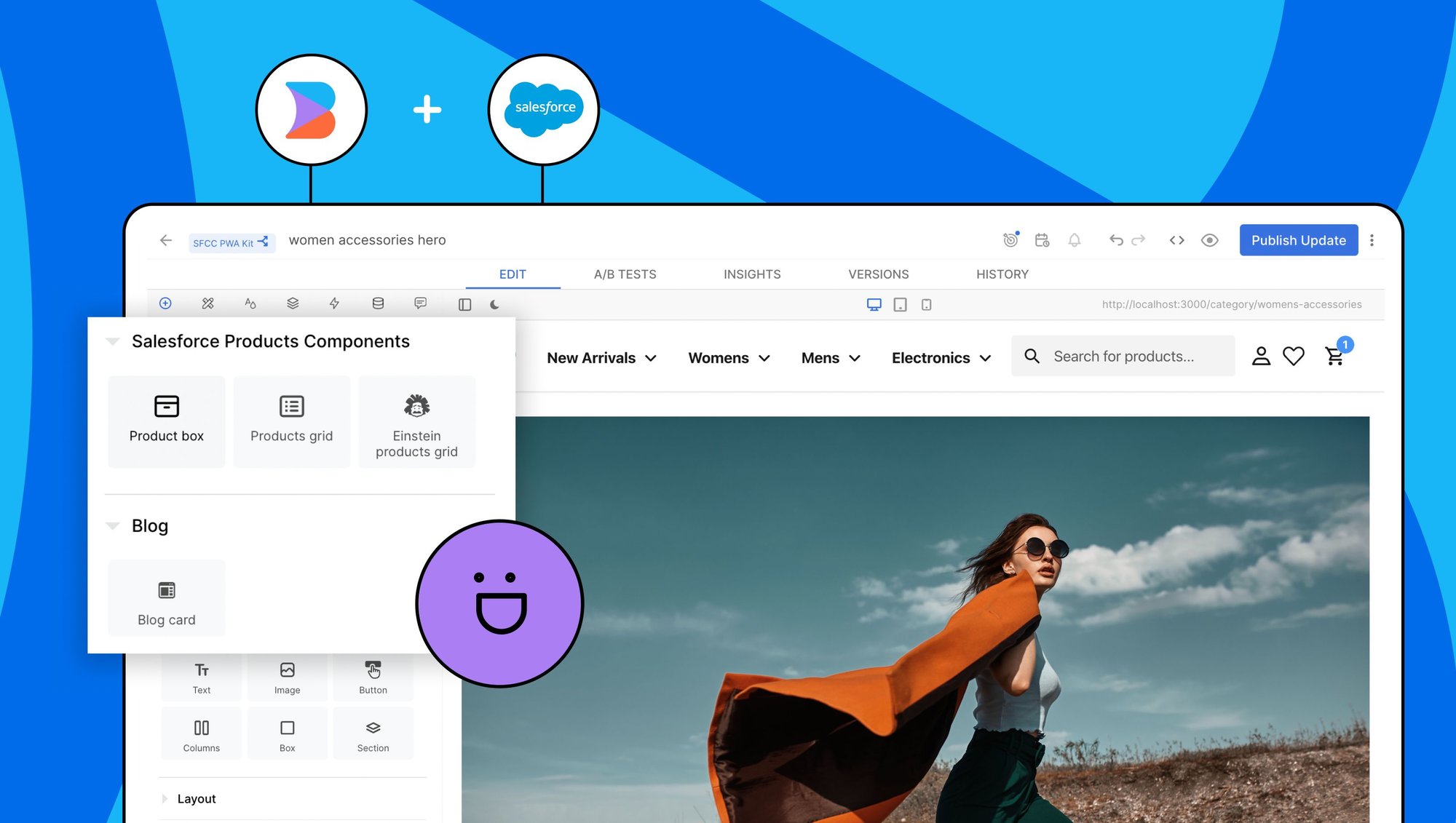
Task: Open the user account icon
Action: [1261, 356]
